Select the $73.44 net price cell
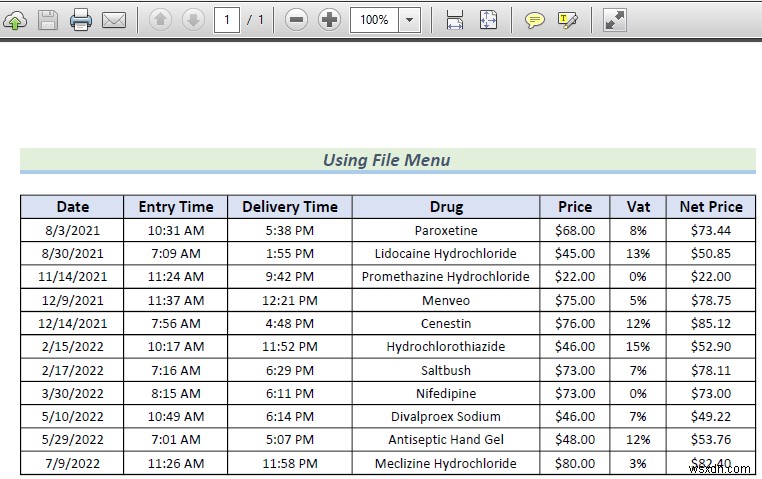The width and height of the screenshot is (762, 479). tap(711, 230)
